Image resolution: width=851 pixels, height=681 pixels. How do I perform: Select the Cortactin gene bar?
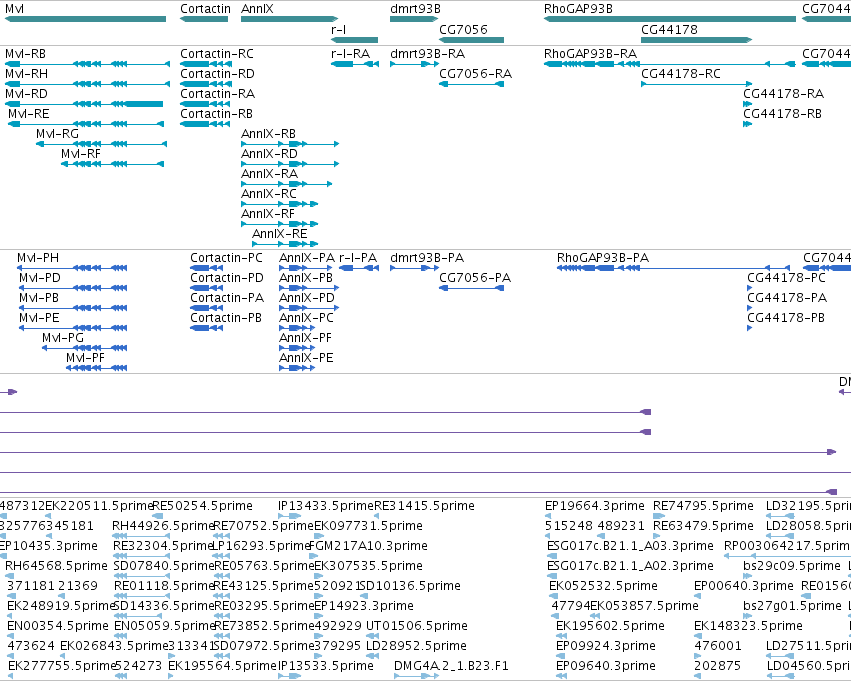(x=204, y=19)
